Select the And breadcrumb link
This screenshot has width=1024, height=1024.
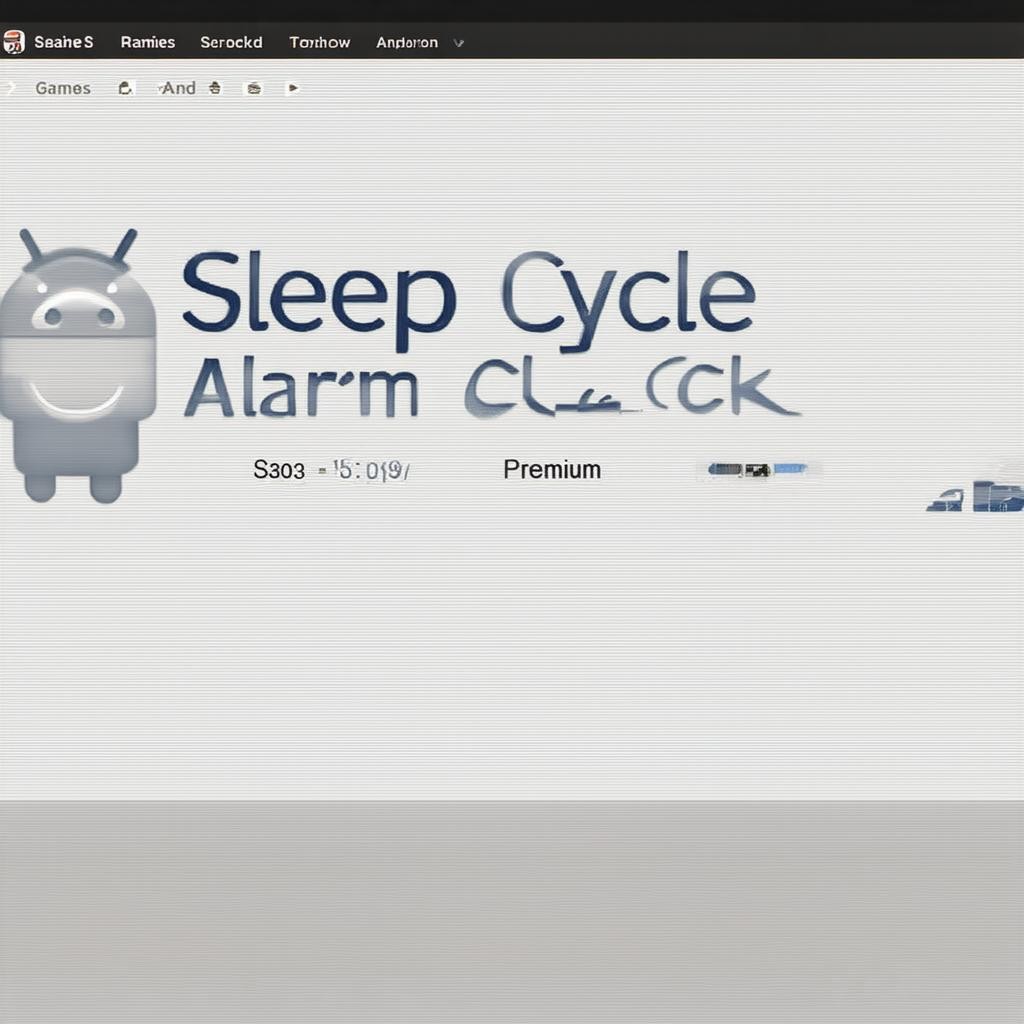click(178, 88)
